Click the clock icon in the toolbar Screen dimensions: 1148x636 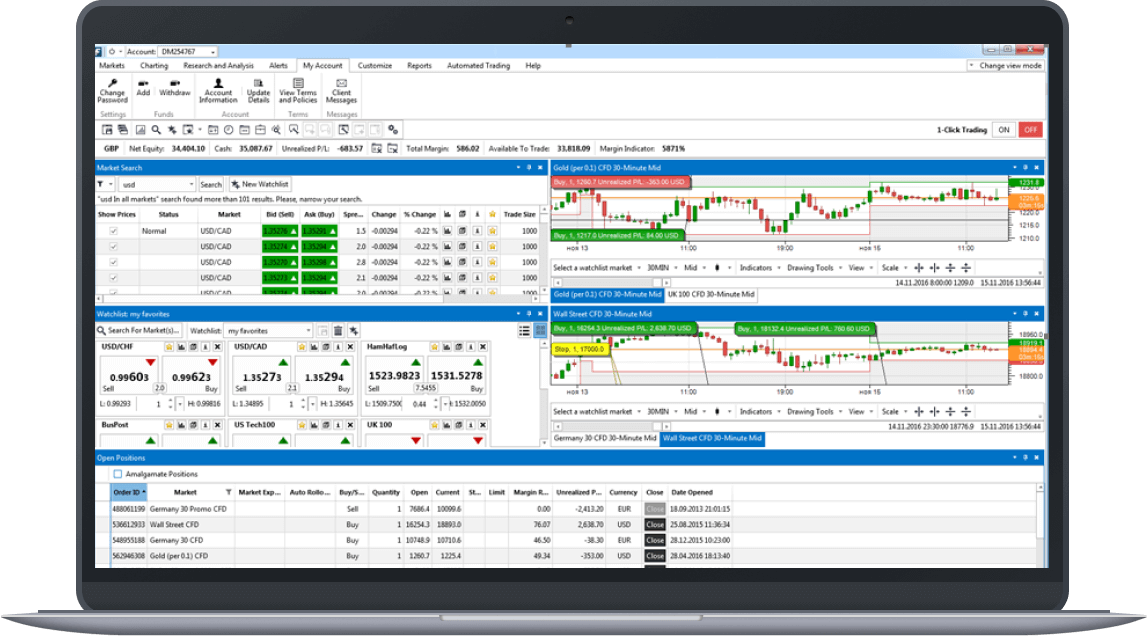229,130
